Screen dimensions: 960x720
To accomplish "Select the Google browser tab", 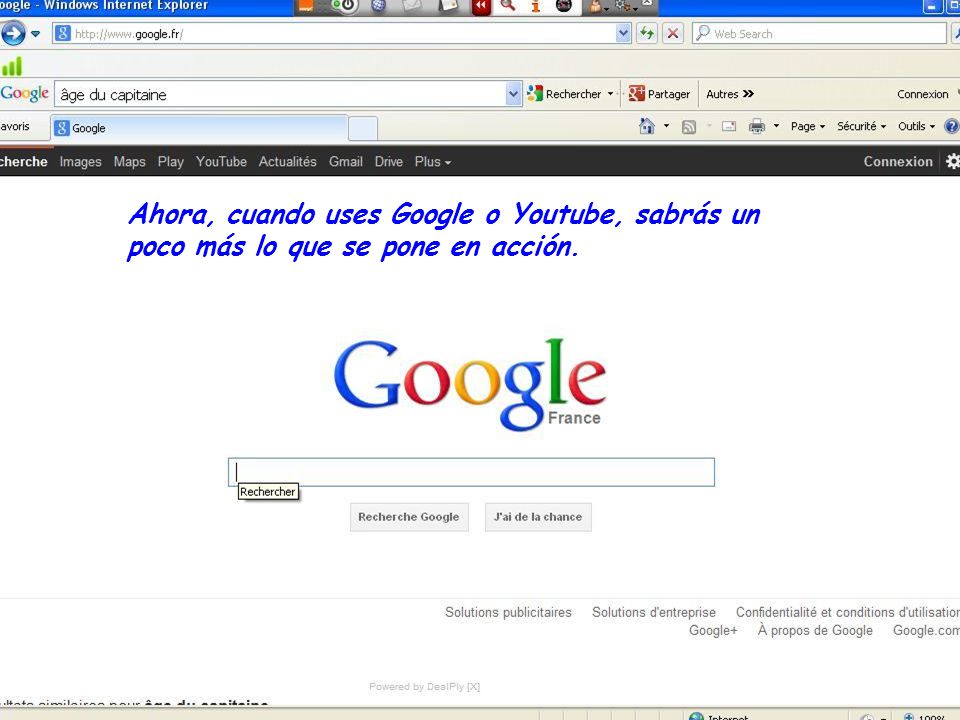I will click(199, 128).
